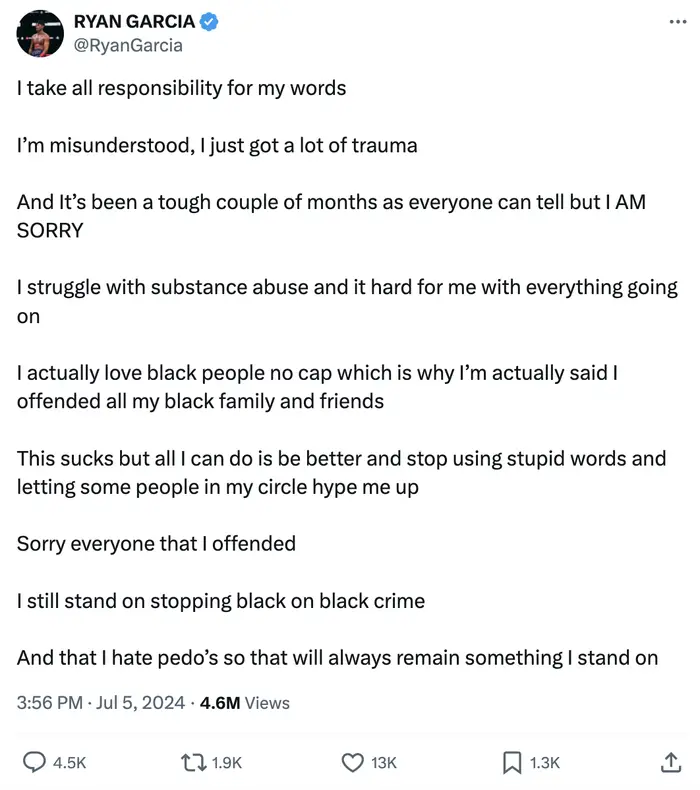Image resolution: width=700 pixels, height=790 pixels.
Task: Click the first line about responsibility
Action: [181, 89]
